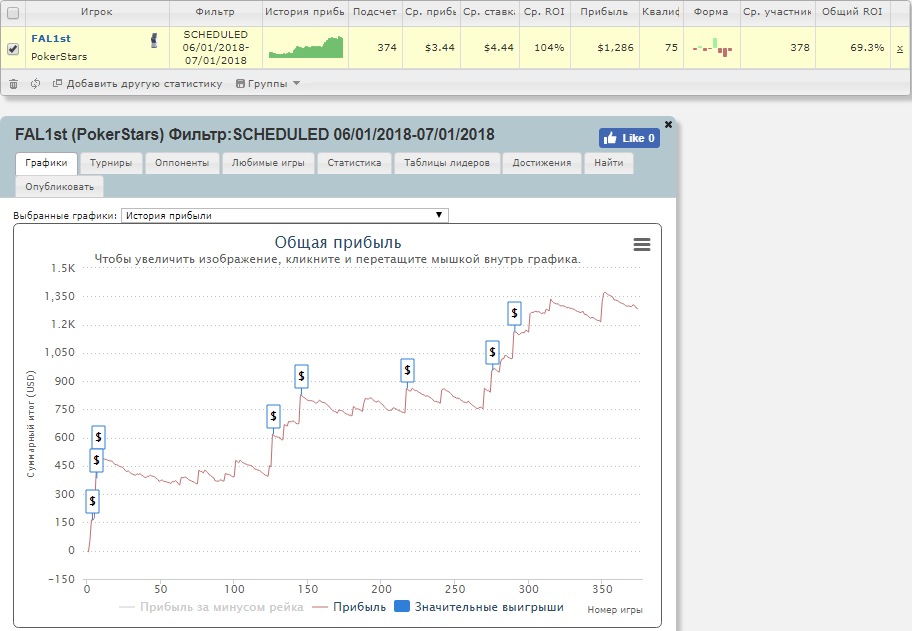Sort by the 'История прибы' column header

305,12
